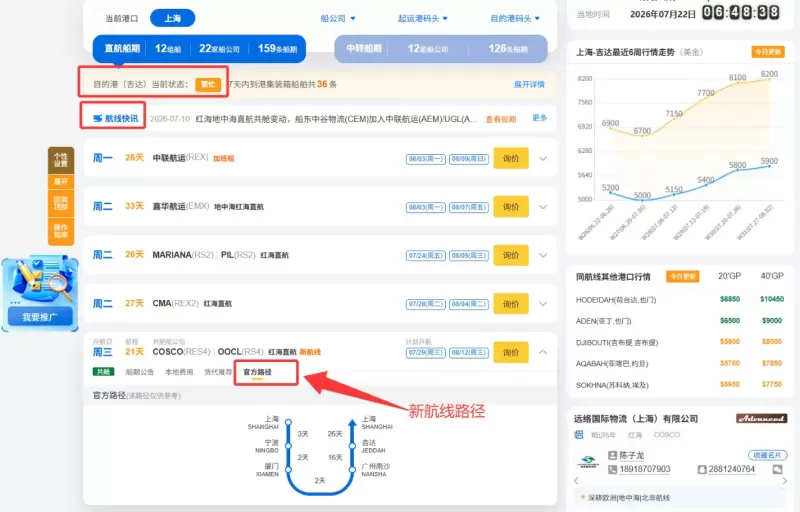Click the DJIBOUTI(吉布提,吉布提) port row
The width and height of the screenshot is (800, 512).
click(680, 342)
